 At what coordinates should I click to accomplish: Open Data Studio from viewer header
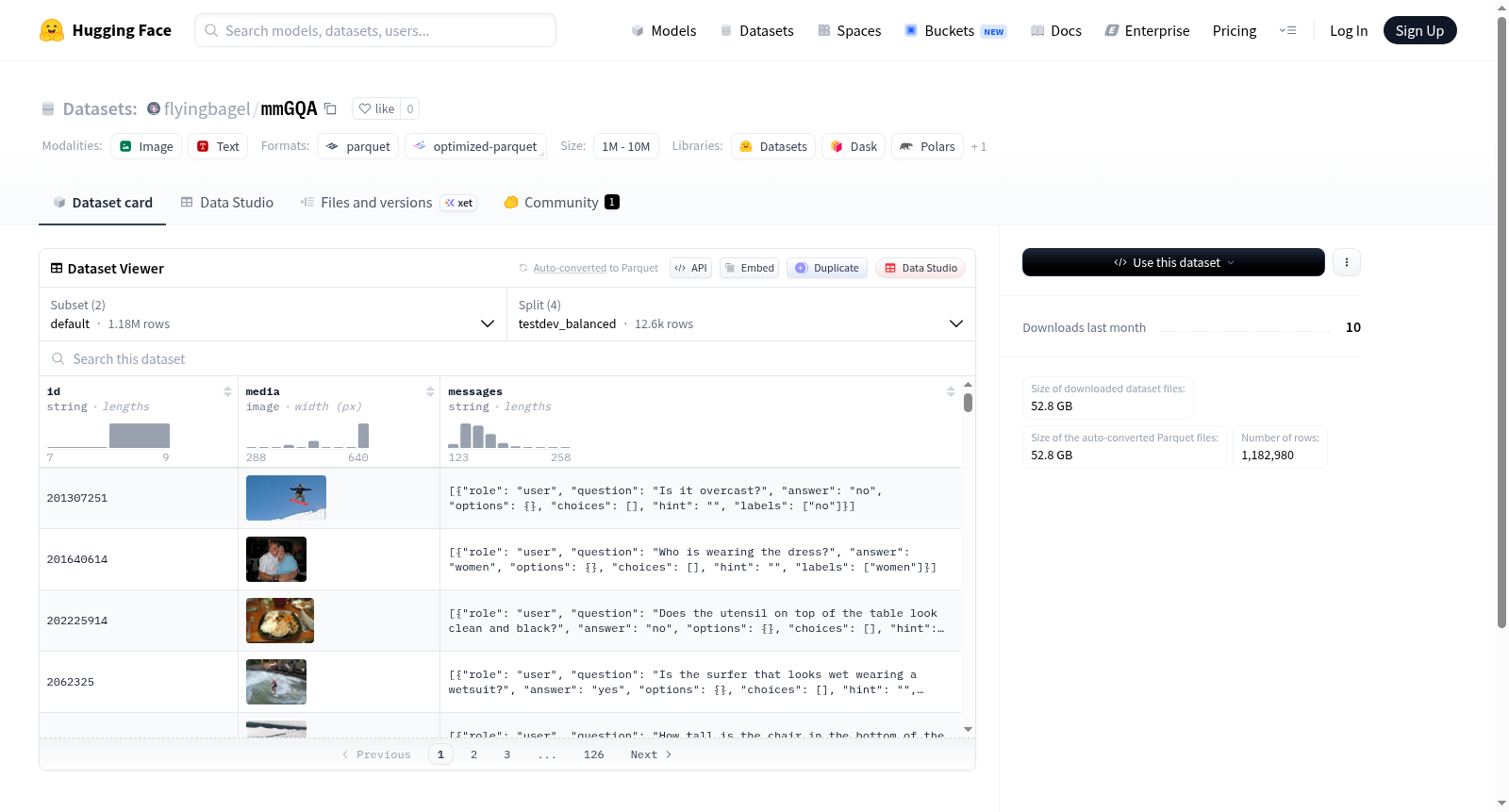click(920, 268)
